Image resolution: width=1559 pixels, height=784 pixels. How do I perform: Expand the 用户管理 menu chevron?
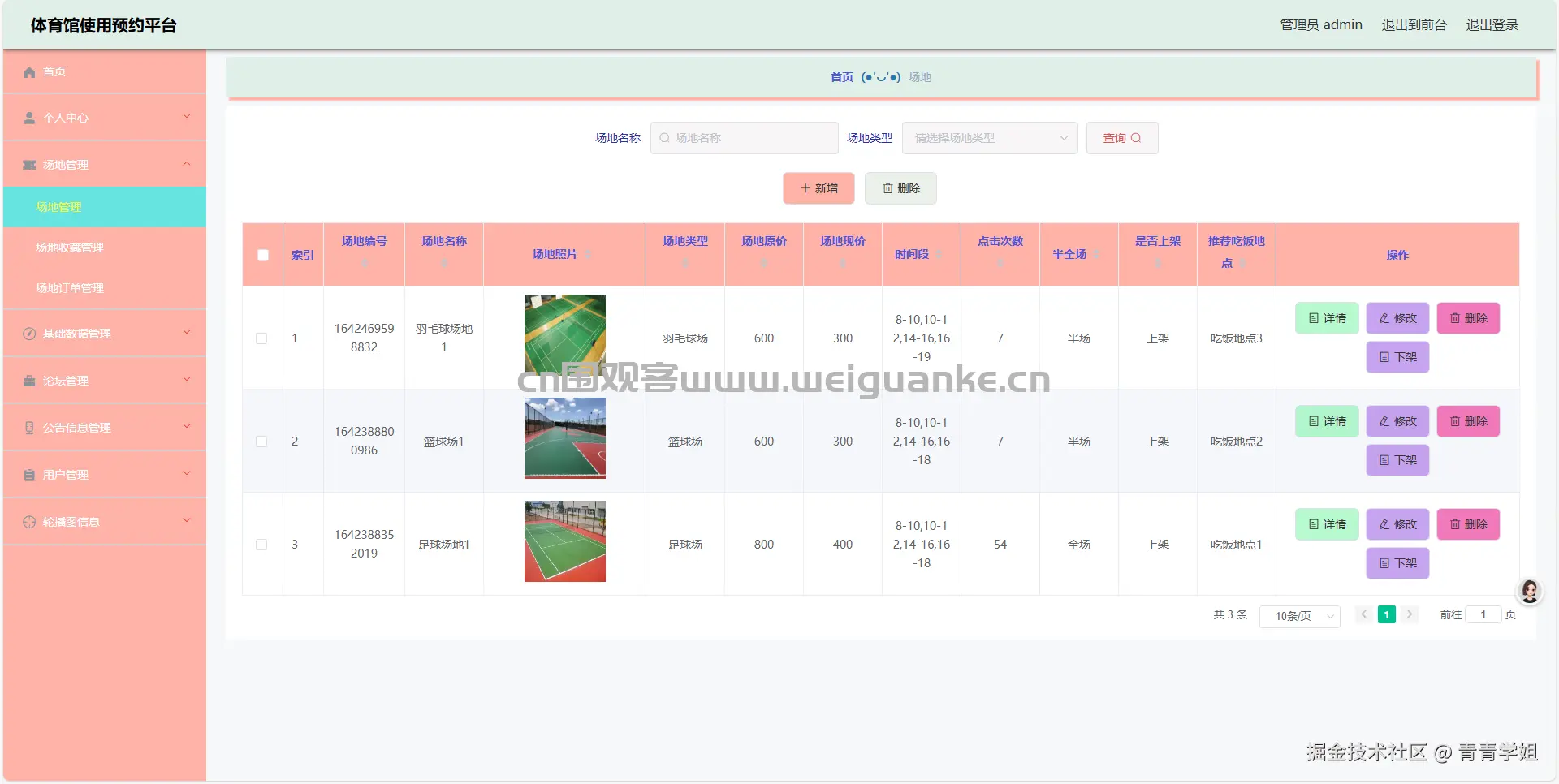pos(187,474)
